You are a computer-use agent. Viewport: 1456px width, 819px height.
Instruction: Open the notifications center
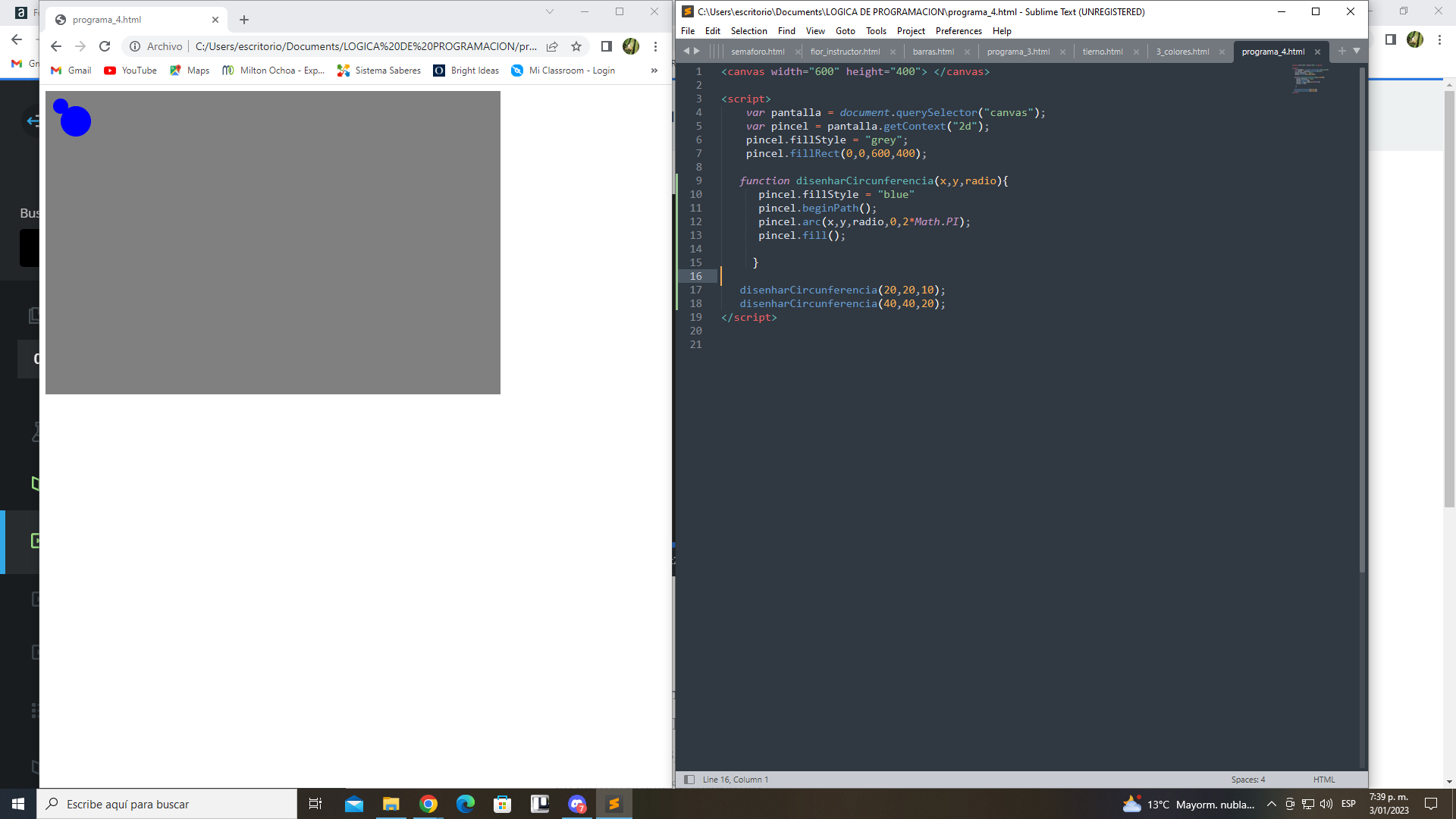click(1431, 804)
